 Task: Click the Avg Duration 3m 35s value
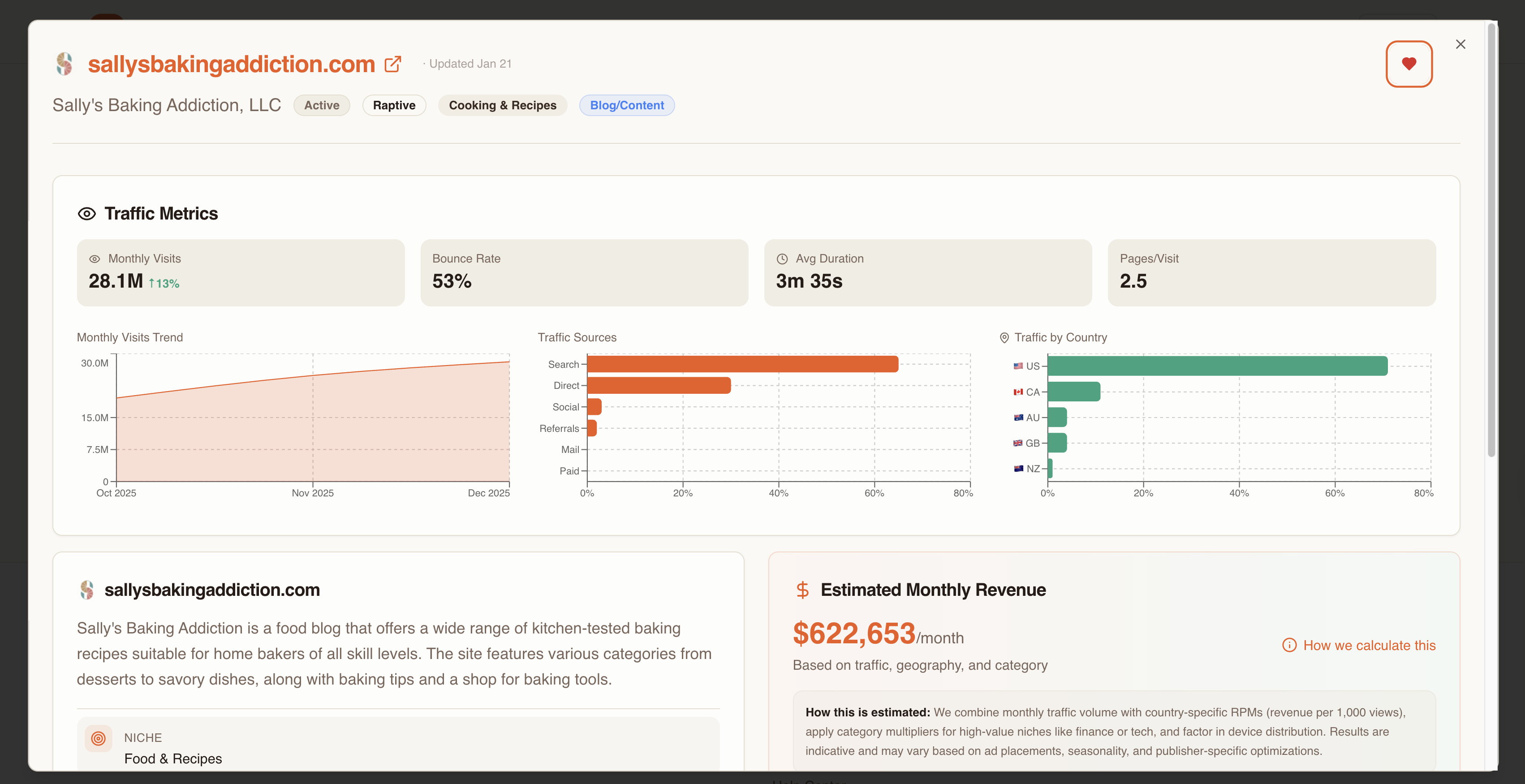(x=809, y=281)
